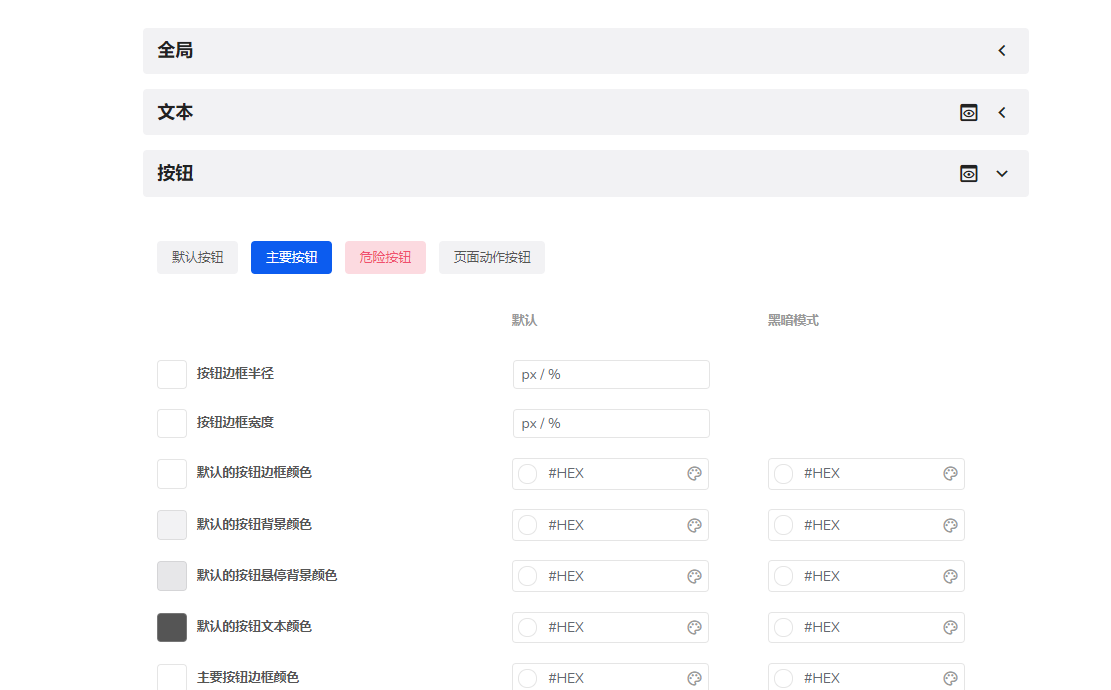Select the 默认按钮 button type
Image resolution: width=1111 pixels, height=690 pixels.
click(x=197, y=257)
